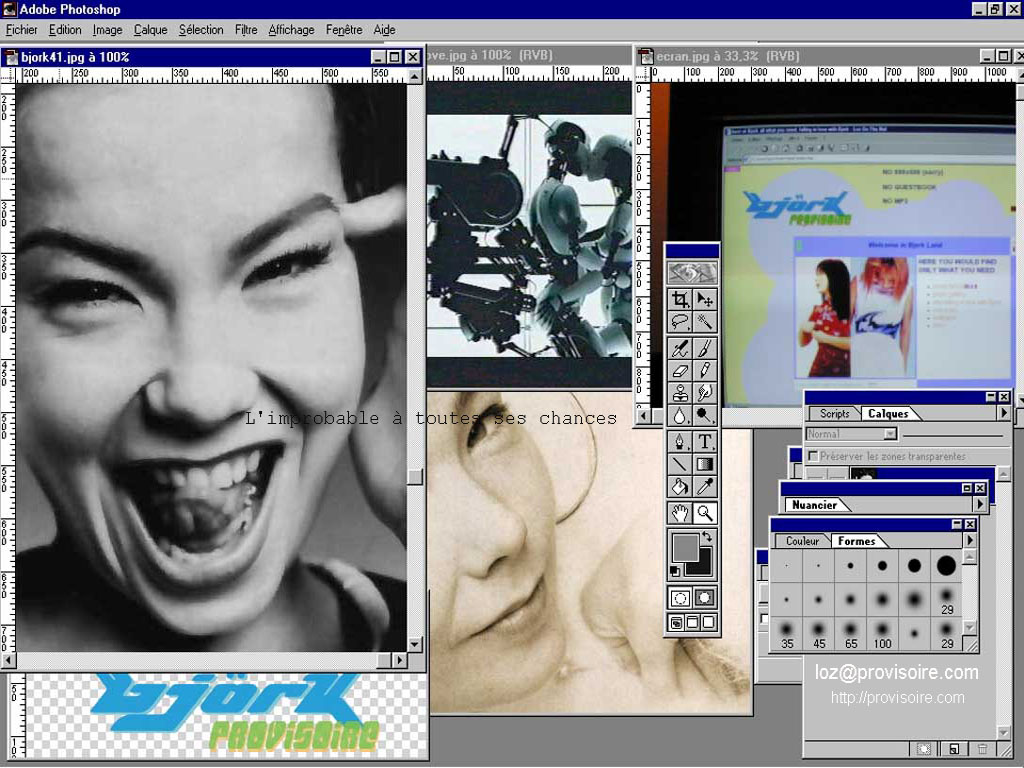
Task: Select the Eyedropper tool
Action: point(705,487)
